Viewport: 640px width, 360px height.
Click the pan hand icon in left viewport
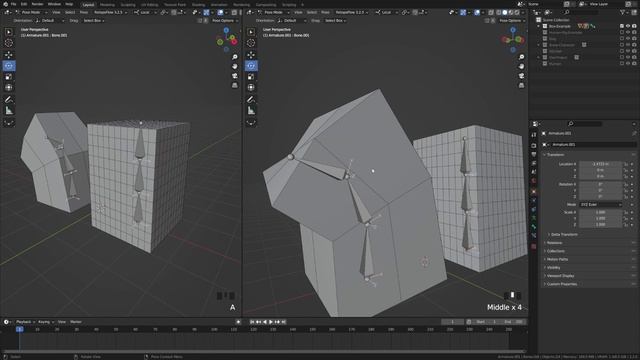click(235, 66)
